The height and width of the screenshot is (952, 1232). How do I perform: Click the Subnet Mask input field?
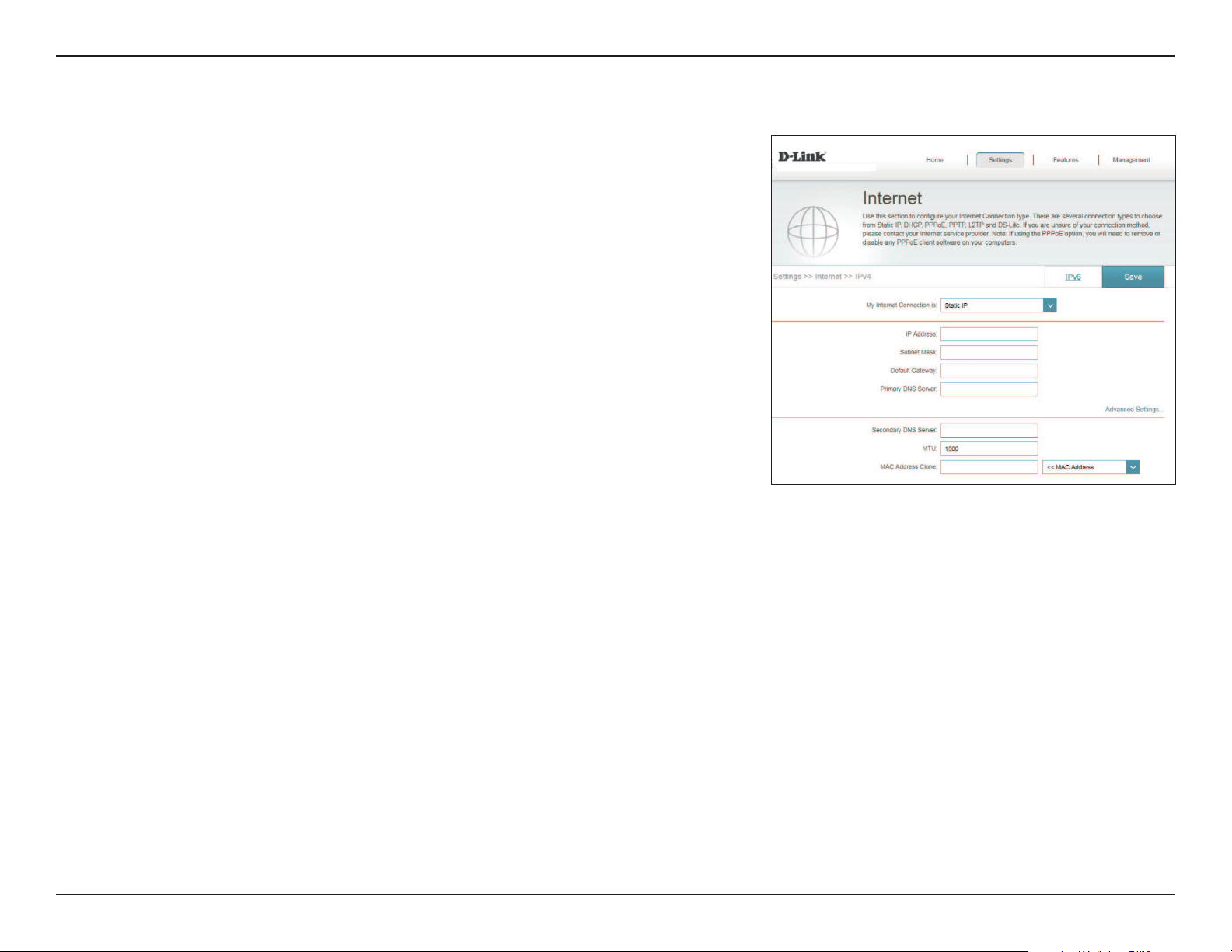point(989,353)
